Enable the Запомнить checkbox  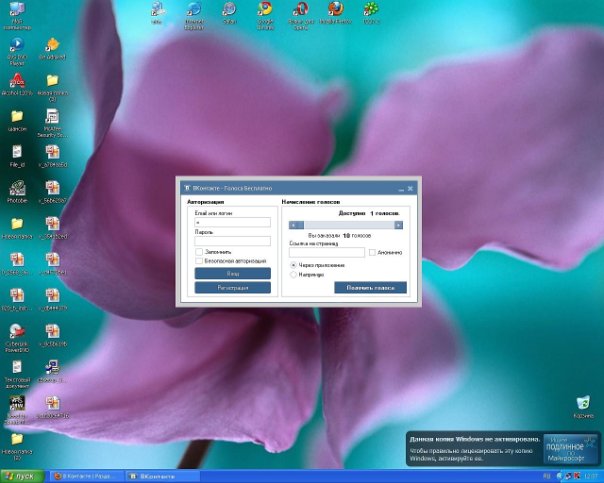[x=200, y=251]
